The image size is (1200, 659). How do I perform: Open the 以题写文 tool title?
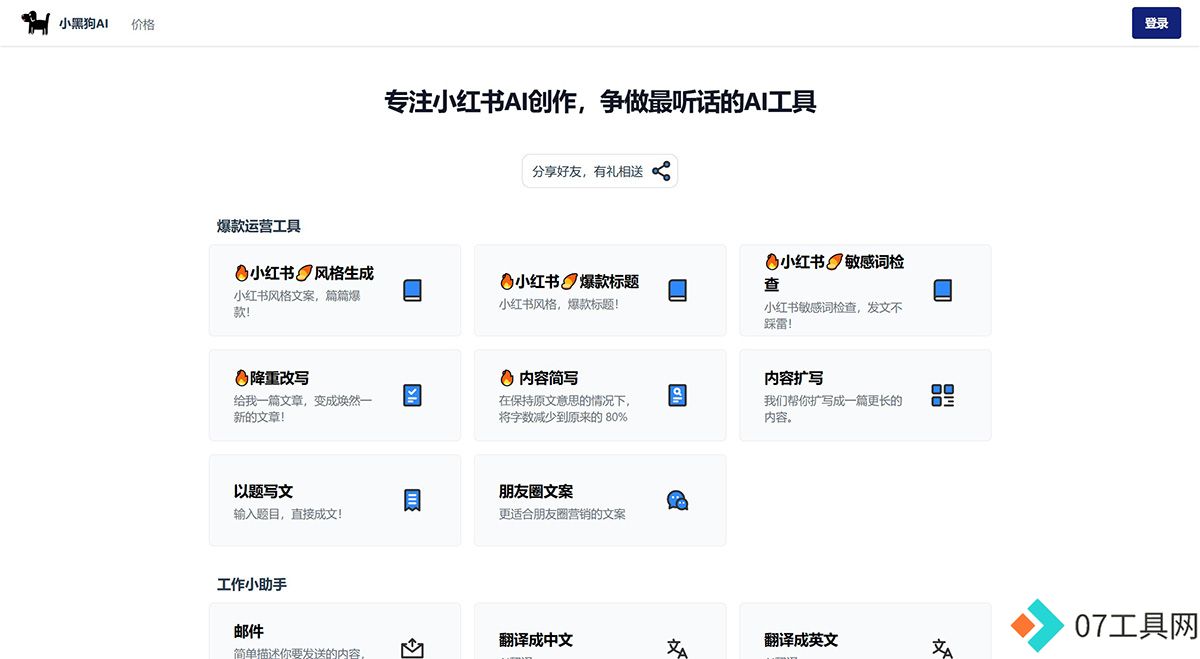point(263,491)
